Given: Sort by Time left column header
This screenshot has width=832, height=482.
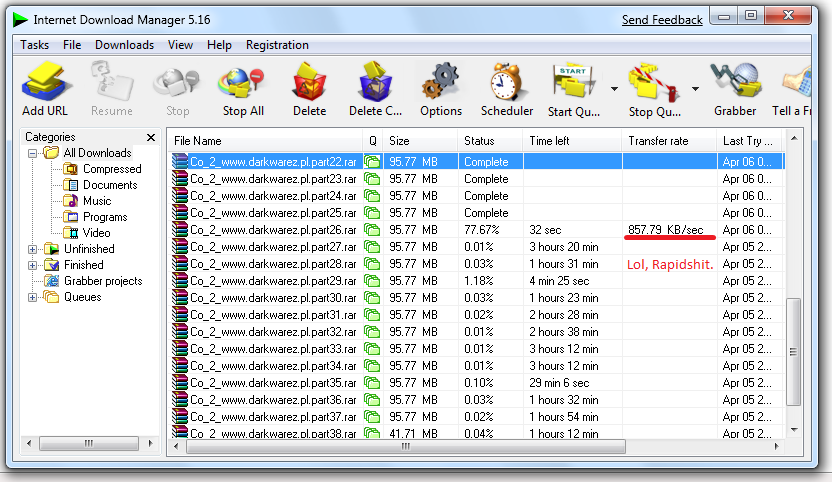Looking at the screenshot, I should pyautogui.click(x=572, y=141).
